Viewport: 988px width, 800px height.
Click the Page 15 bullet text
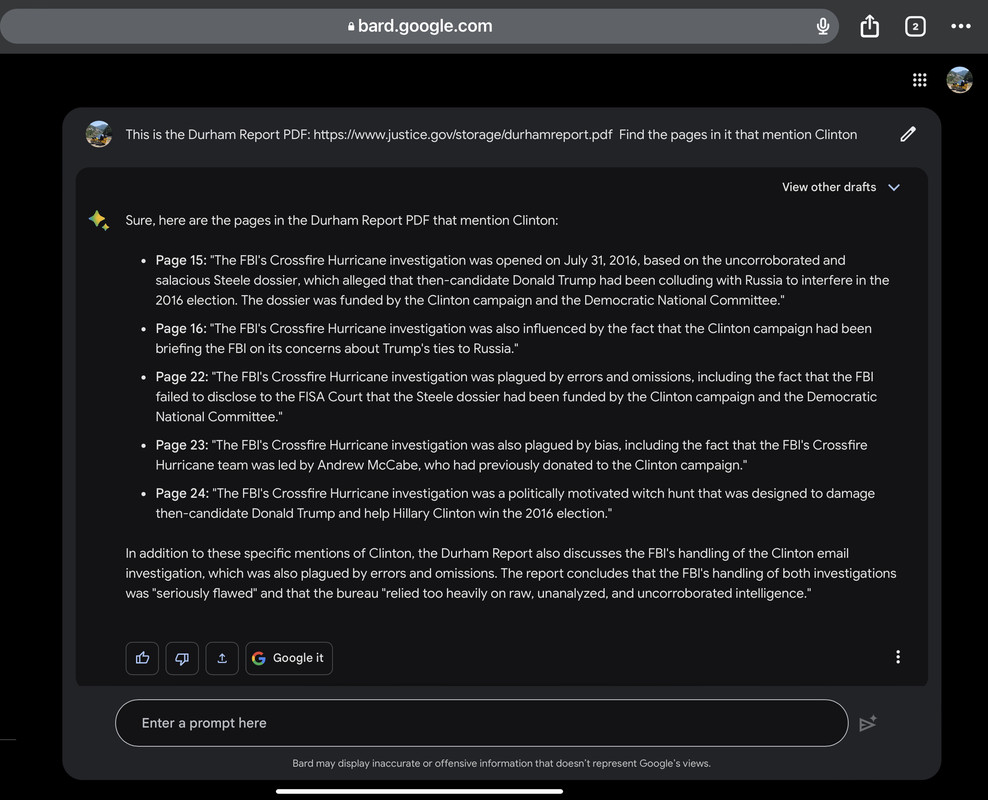[x=522, y=280]
